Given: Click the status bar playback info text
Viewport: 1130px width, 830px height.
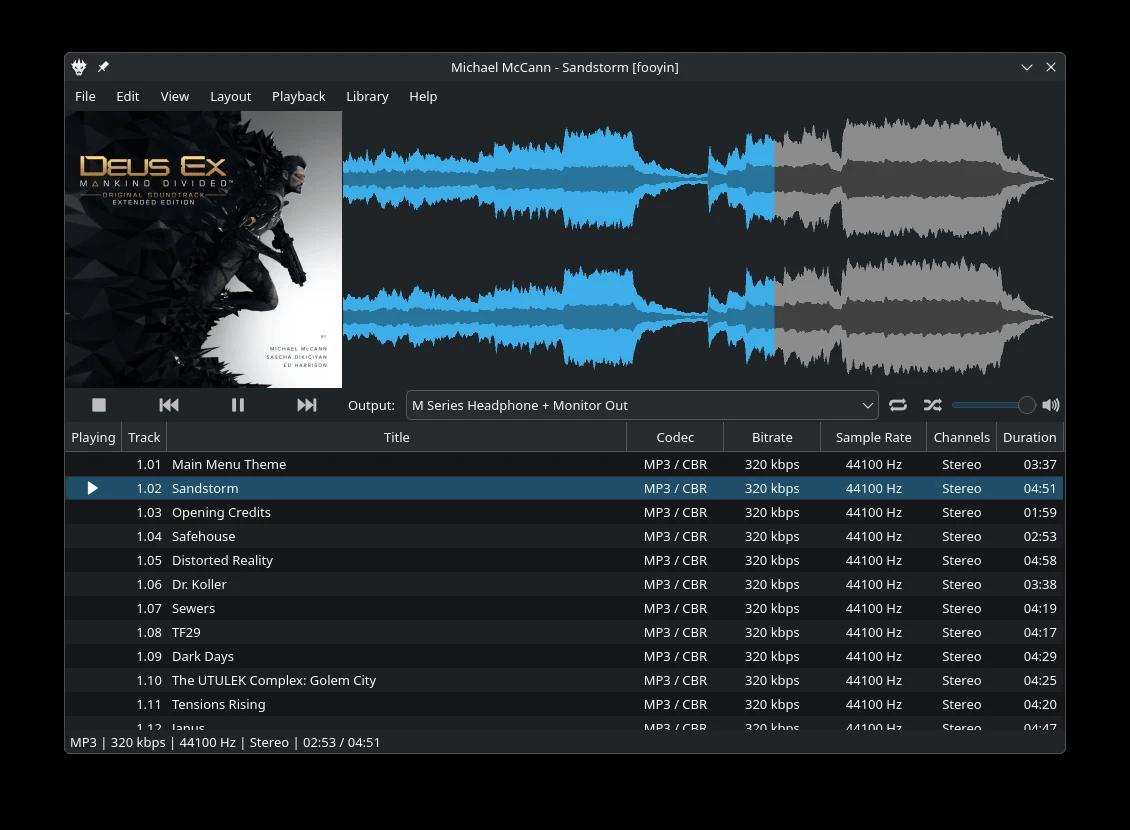Looking at the screenshot, I should 225,743.
